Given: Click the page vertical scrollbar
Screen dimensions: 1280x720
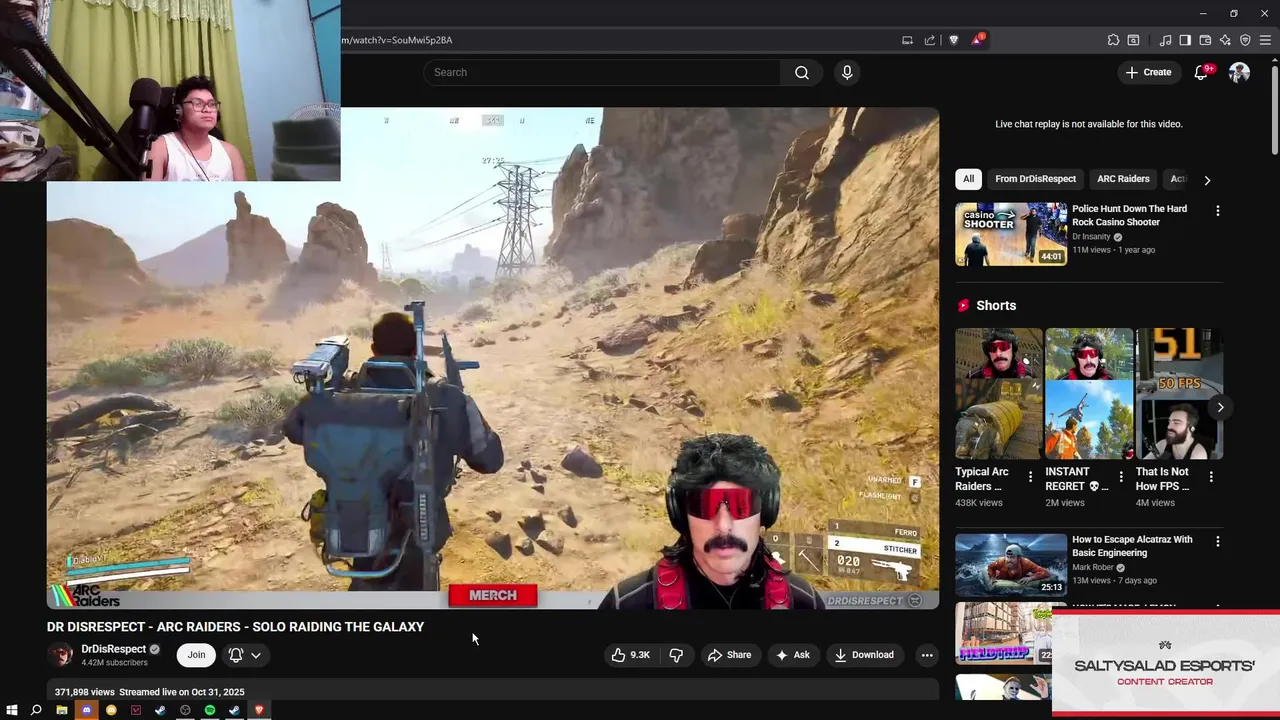Looking at the screenshot, I should point(1274,110).
